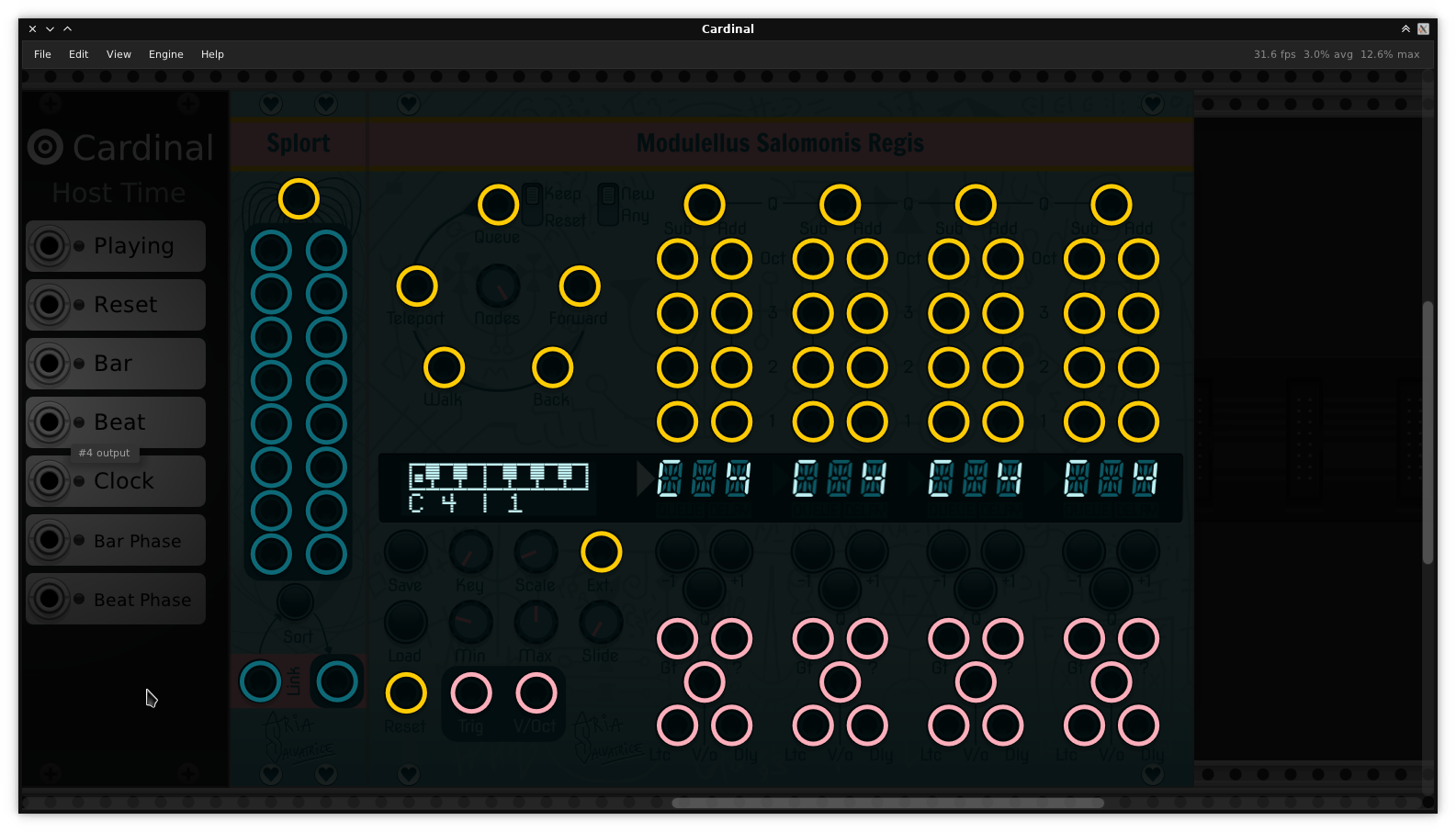Click the Ext. input port
The width and height of the screenshot is (1456, 832).
tap(602, 552)
